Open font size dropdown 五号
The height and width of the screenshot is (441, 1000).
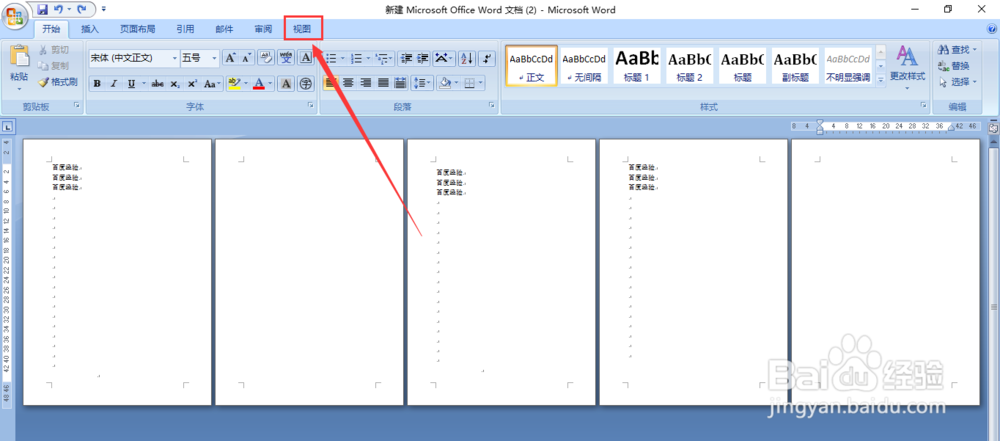coord(215,58)
